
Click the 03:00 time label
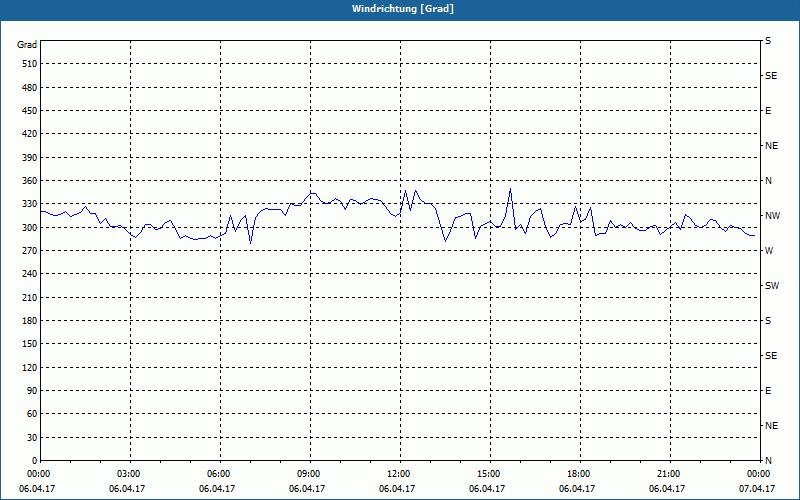pos(128,474)
